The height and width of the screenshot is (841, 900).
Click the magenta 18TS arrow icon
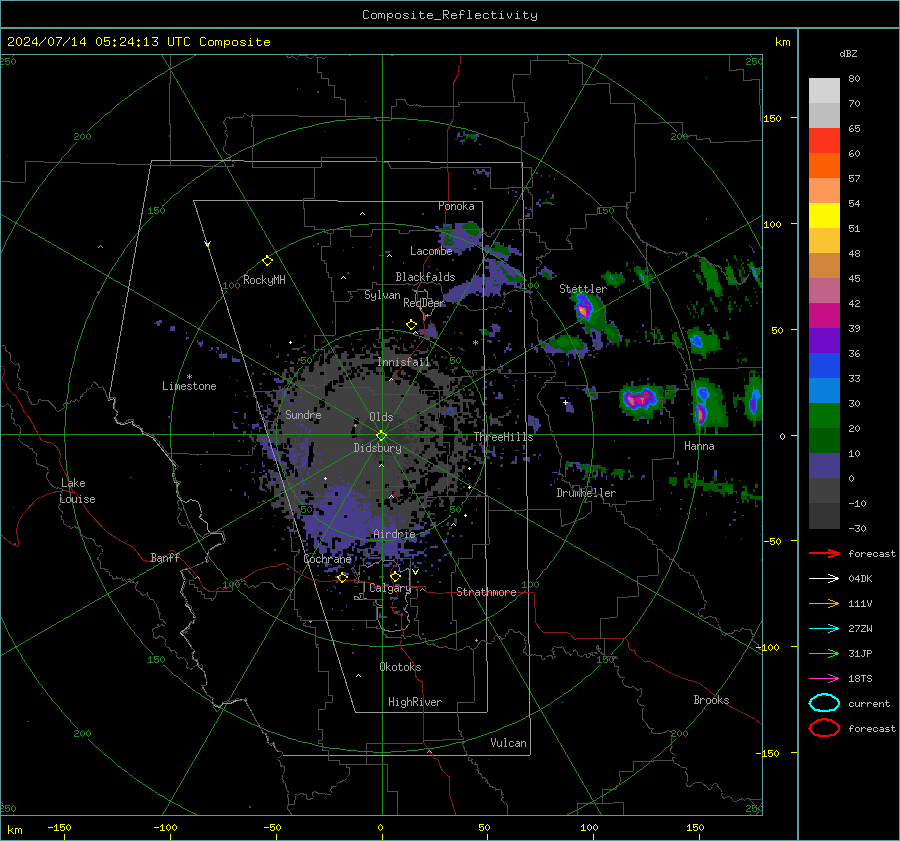824,679
